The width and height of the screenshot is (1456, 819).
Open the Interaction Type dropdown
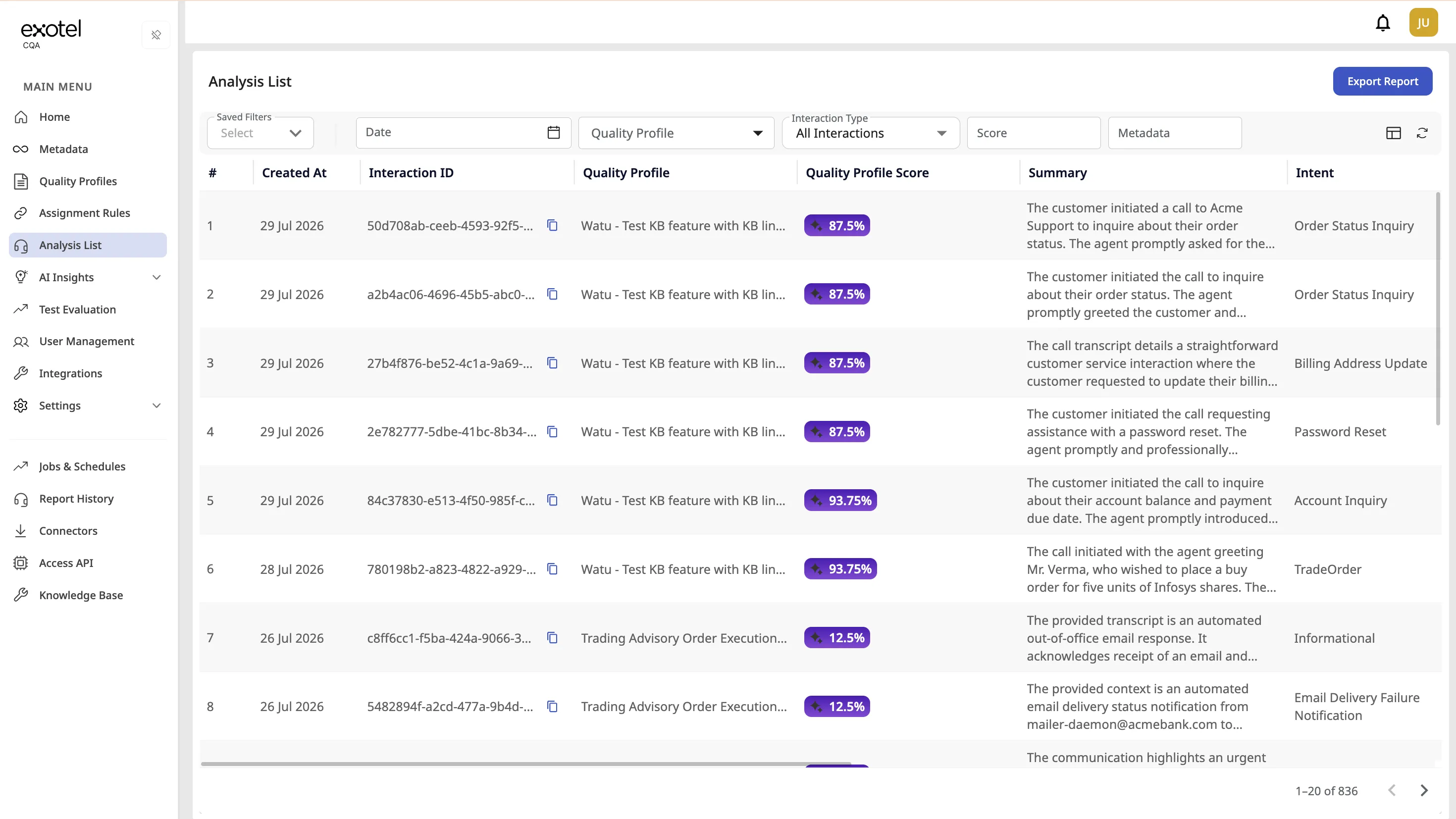871,133
